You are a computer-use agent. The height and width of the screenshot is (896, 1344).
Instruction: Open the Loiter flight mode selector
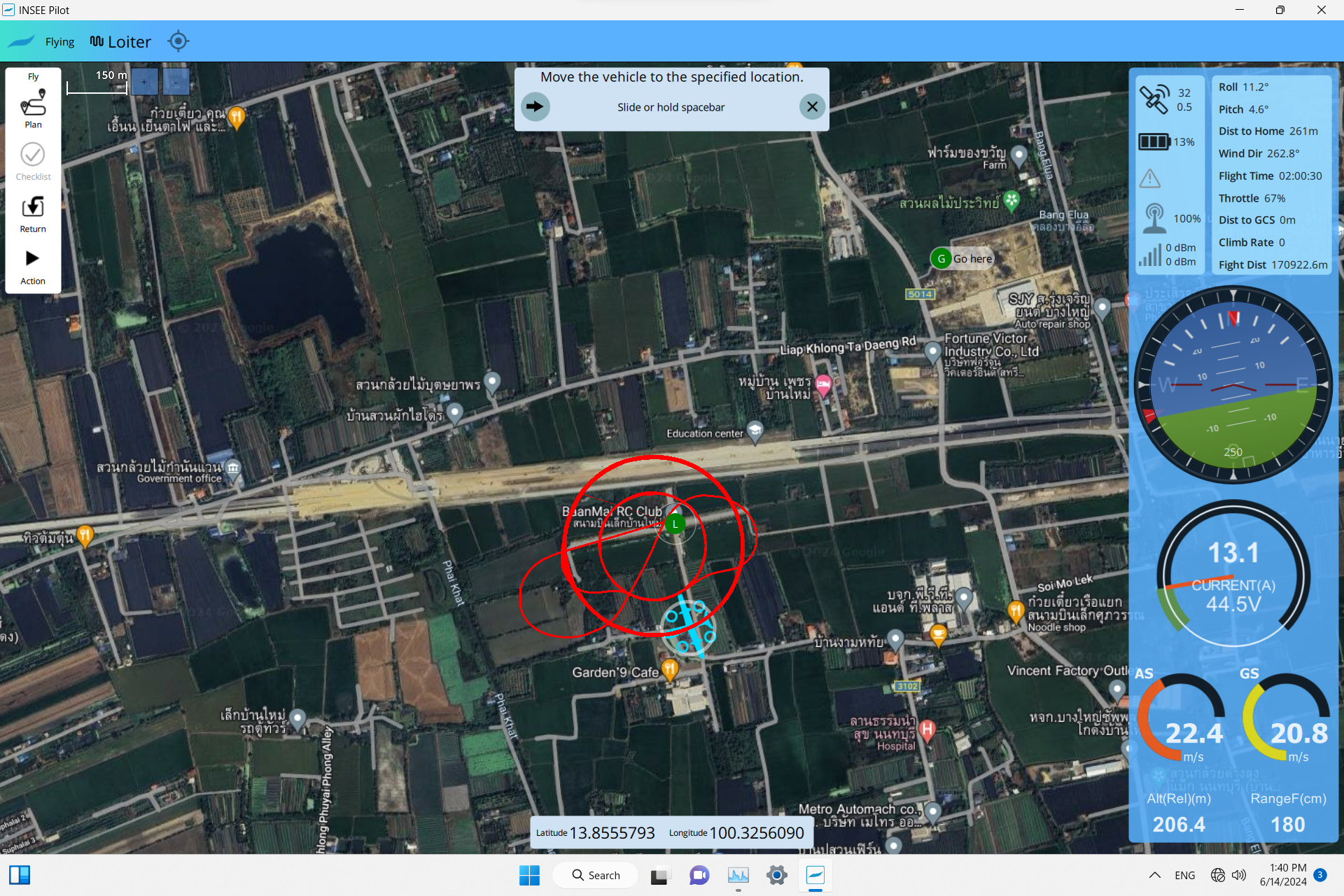[x=120, y=42]
